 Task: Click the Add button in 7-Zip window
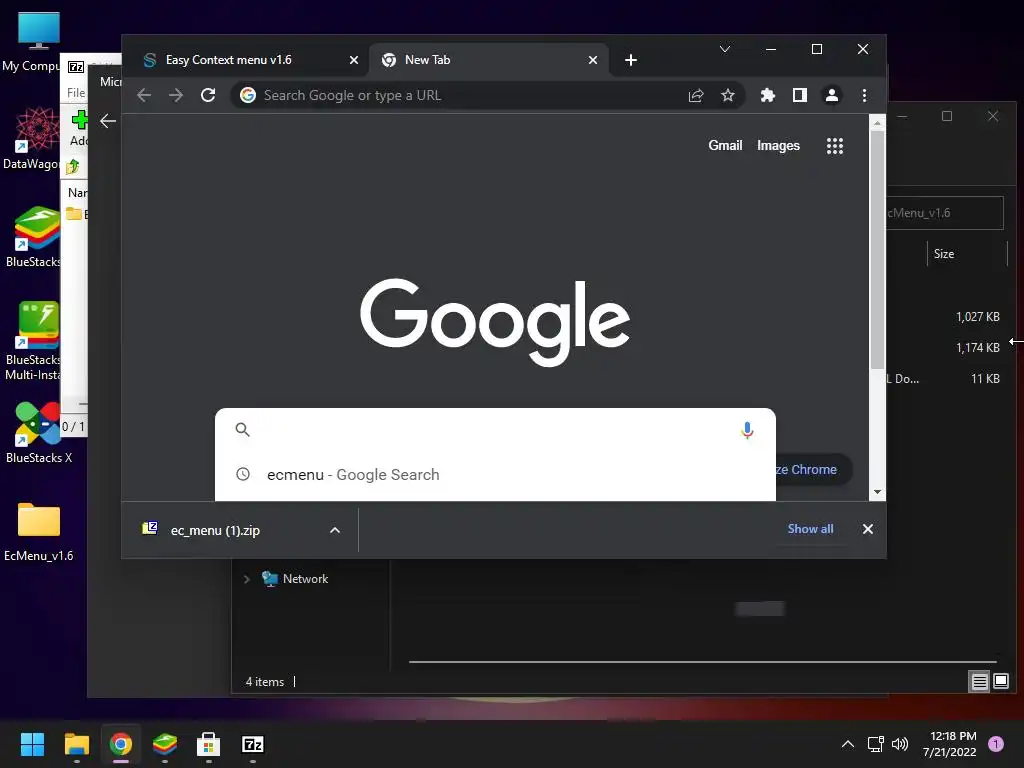[78, 129]
